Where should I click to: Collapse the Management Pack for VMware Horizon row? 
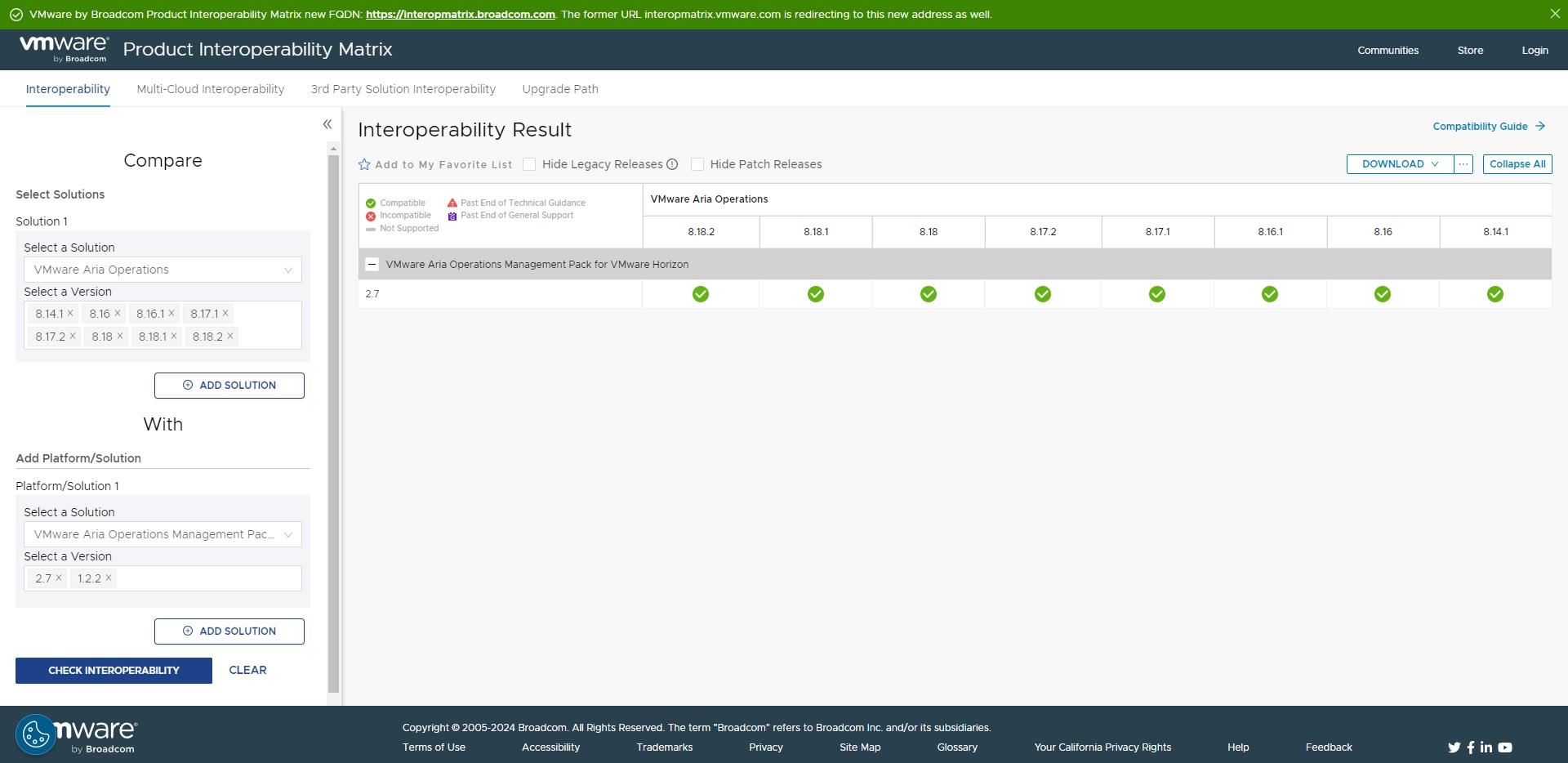pos(372,265)
